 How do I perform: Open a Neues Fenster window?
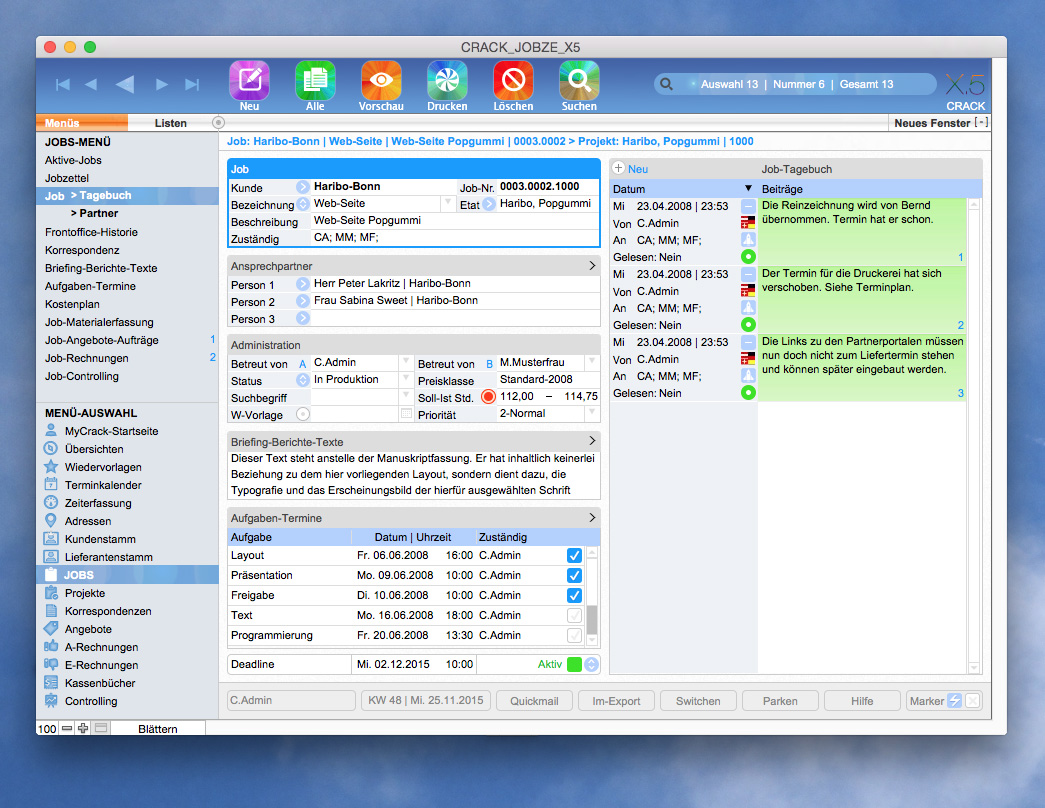click(x=934, y=123)
